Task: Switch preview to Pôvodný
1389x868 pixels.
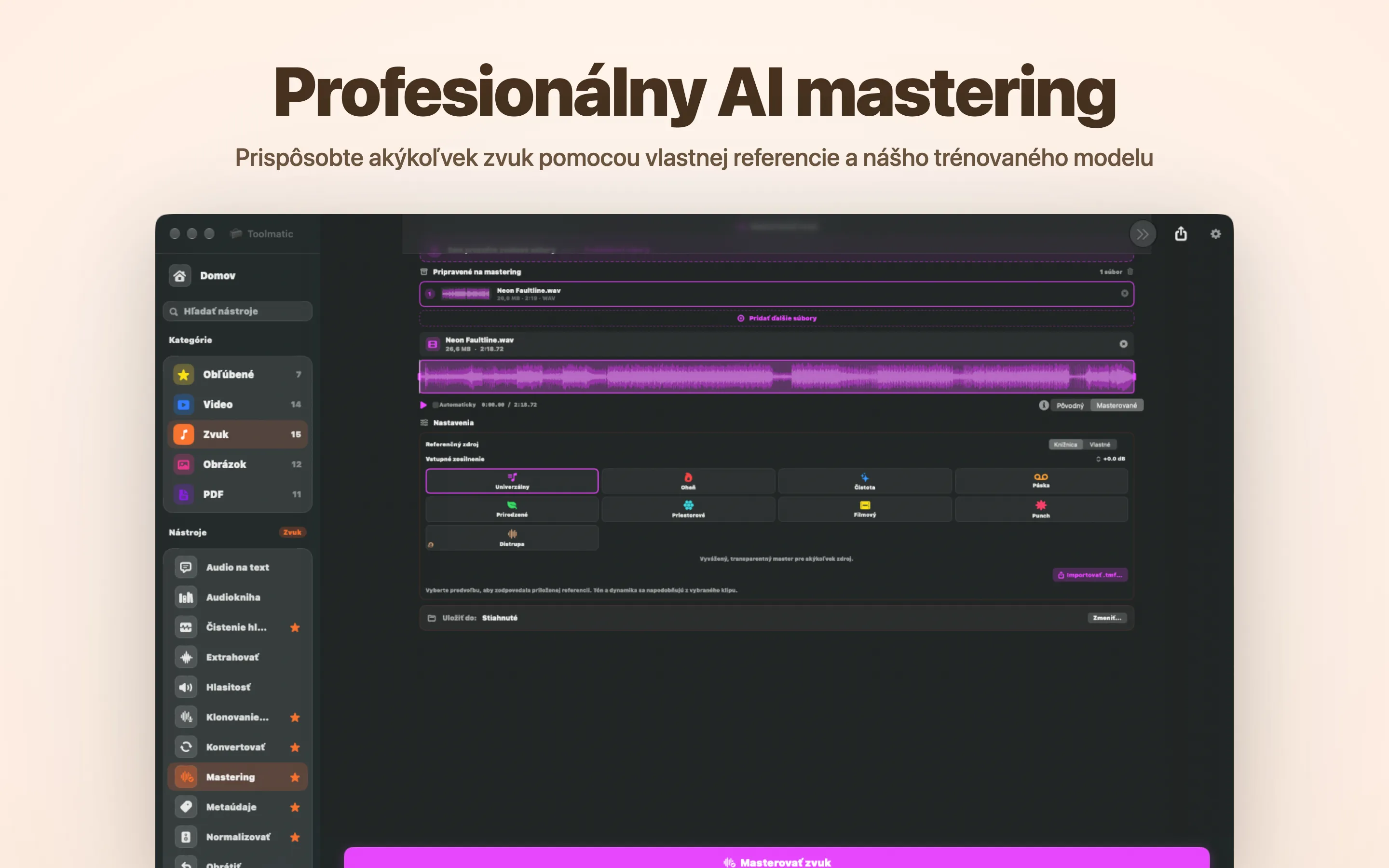Action: coord(1070,405)
